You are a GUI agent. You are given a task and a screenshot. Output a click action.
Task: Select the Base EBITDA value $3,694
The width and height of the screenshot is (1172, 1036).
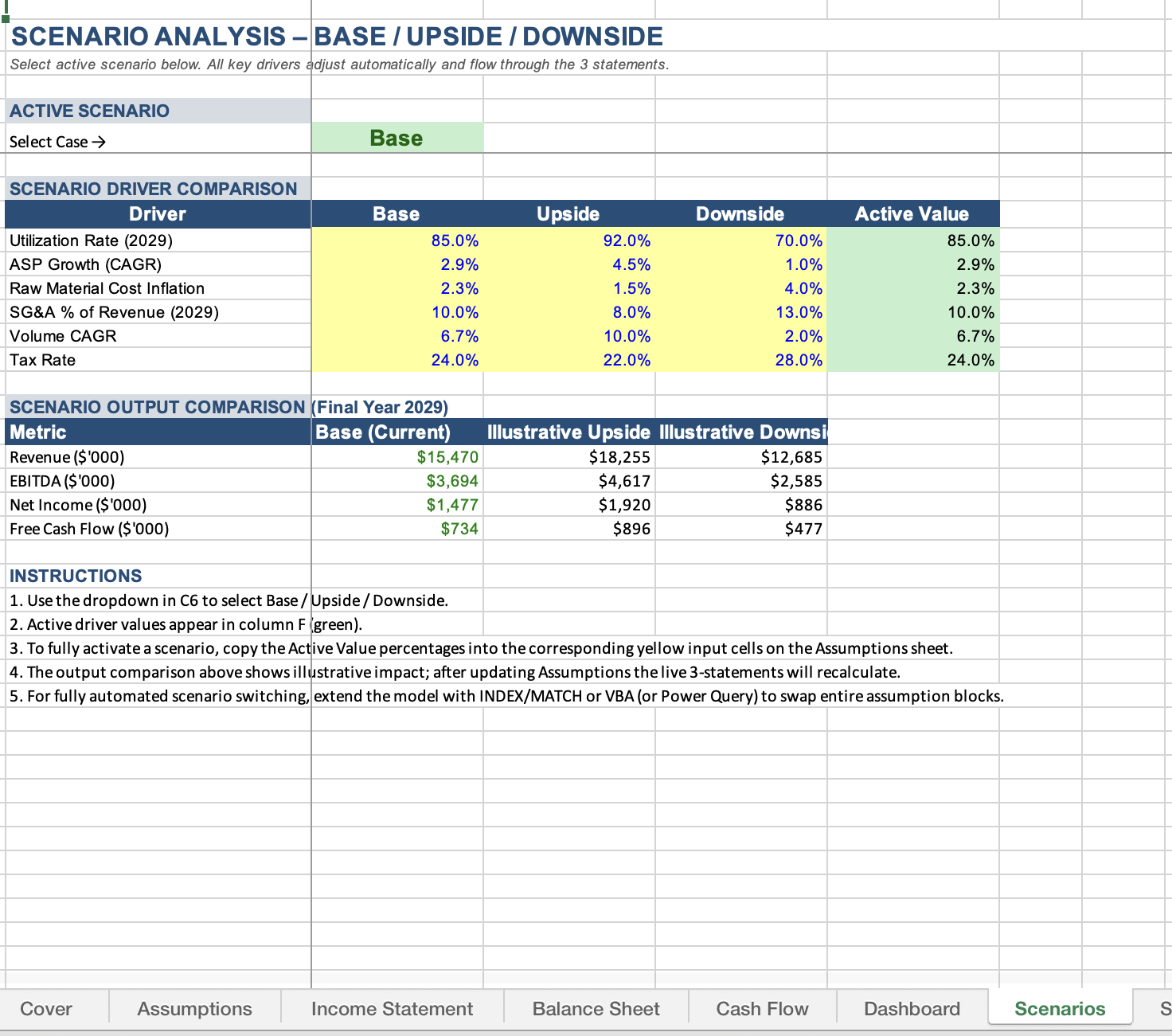tap(397, 481)
